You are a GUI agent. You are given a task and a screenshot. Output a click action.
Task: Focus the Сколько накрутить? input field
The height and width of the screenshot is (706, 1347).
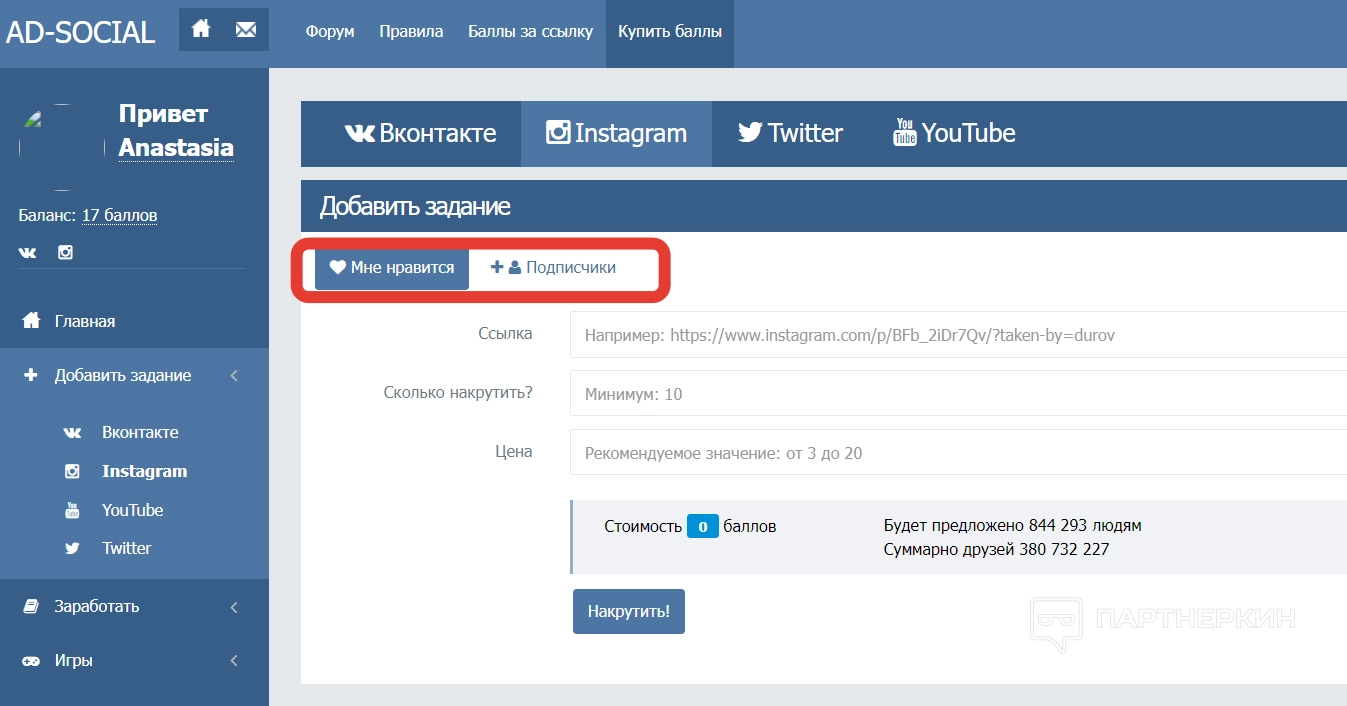(x=958, y=394)
